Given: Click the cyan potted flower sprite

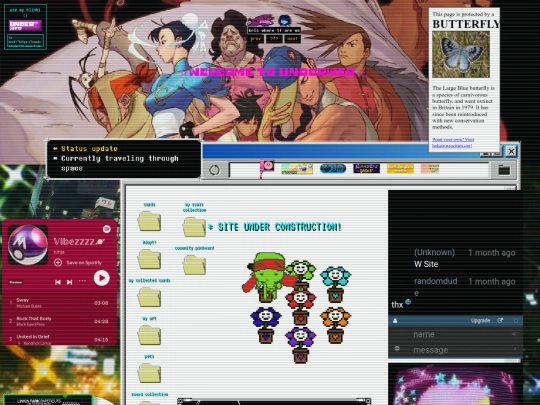Looking at the screenshot, I should 335,284.
